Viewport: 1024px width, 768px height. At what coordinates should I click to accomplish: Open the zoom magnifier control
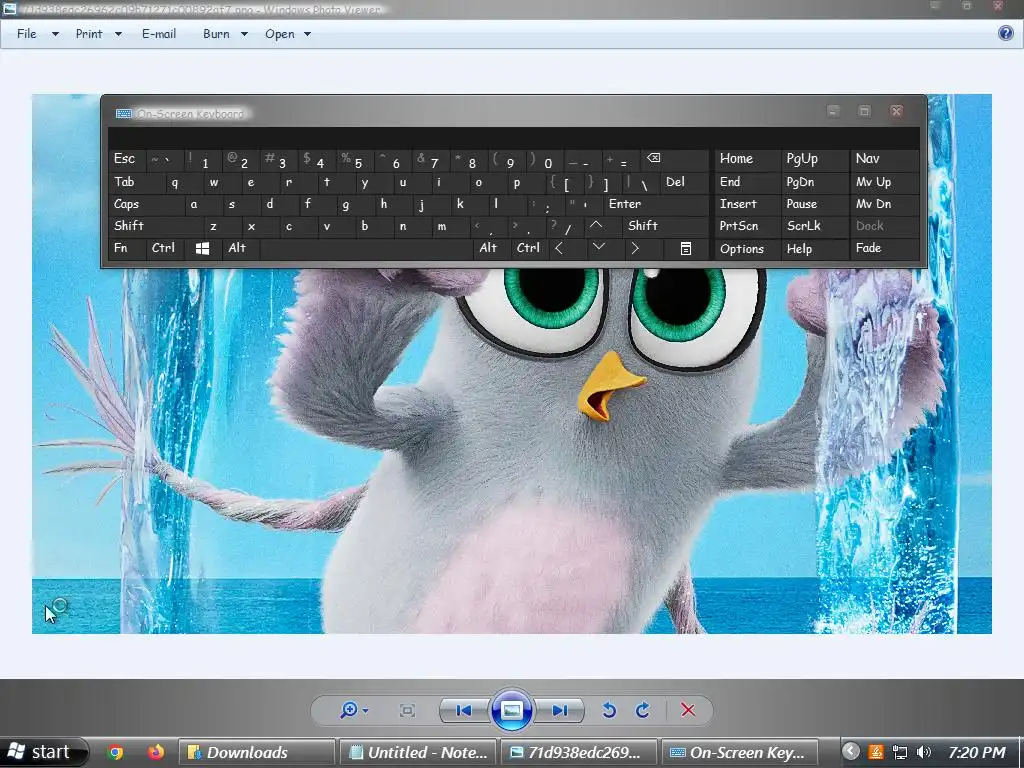point(349,710)
